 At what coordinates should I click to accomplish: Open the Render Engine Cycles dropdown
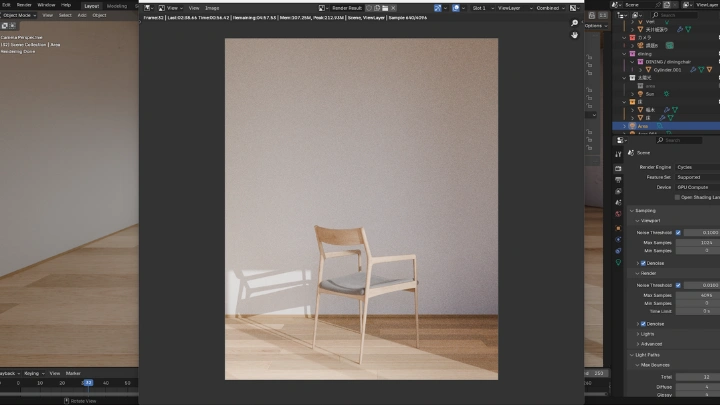[697, 167]
